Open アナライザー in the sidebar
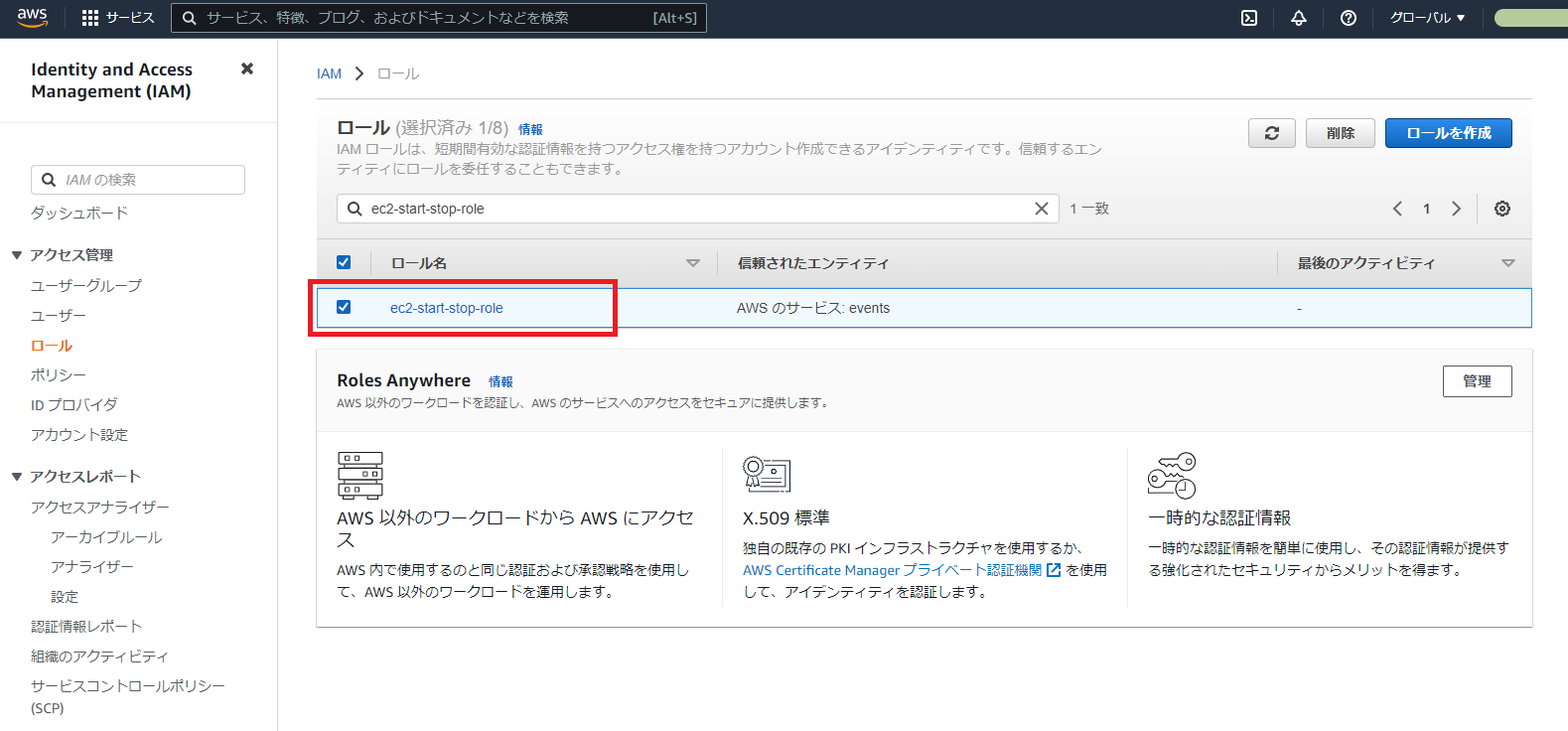The height and width of the screenshot is (731, 1568). tap(92, 566)
